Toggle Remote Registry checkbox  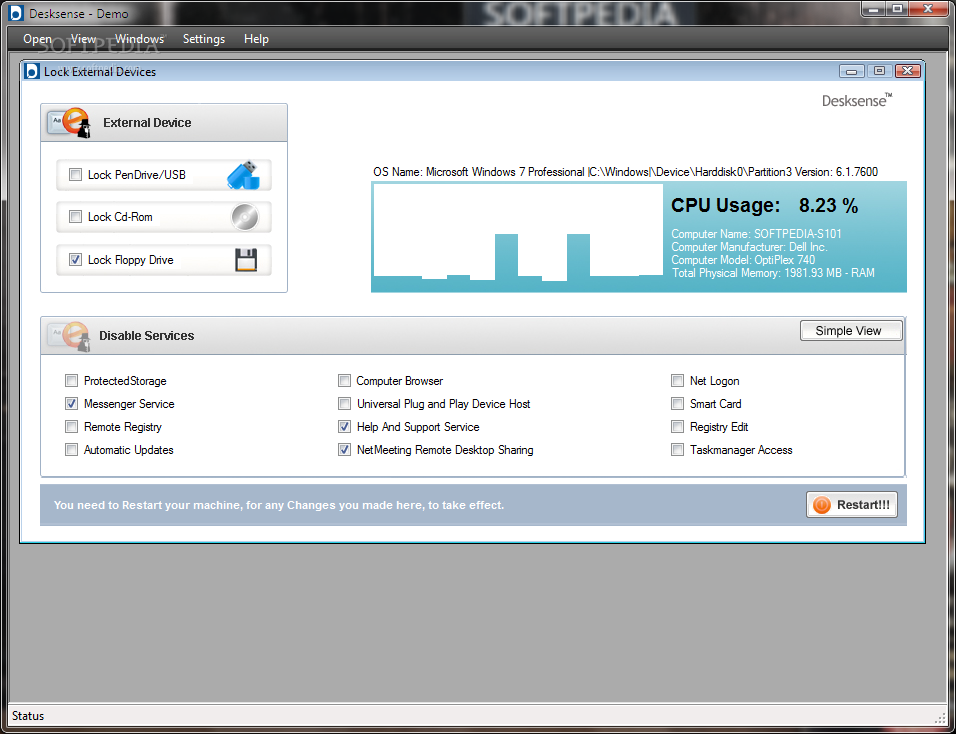(71, 426)
